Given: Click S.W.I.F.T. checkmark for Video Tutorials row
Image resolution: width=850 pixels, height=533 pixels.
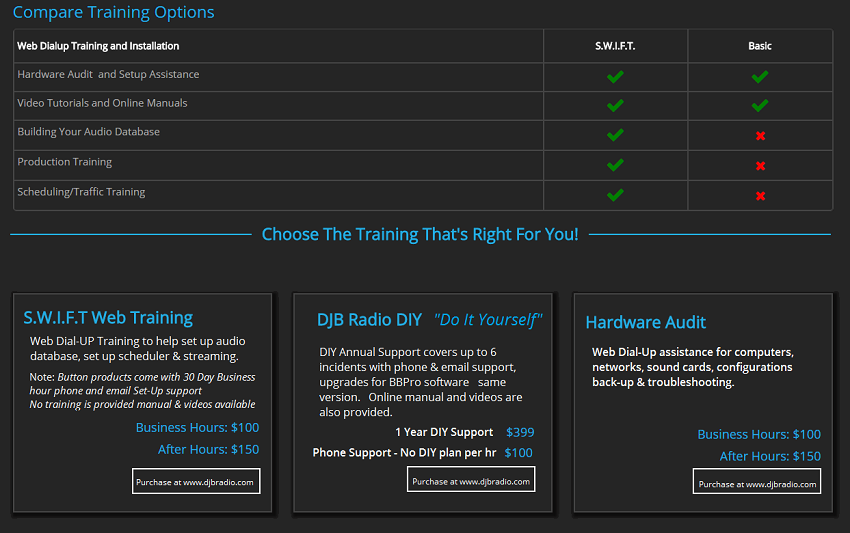Looking at the screenshot, I should pos(615,106).
